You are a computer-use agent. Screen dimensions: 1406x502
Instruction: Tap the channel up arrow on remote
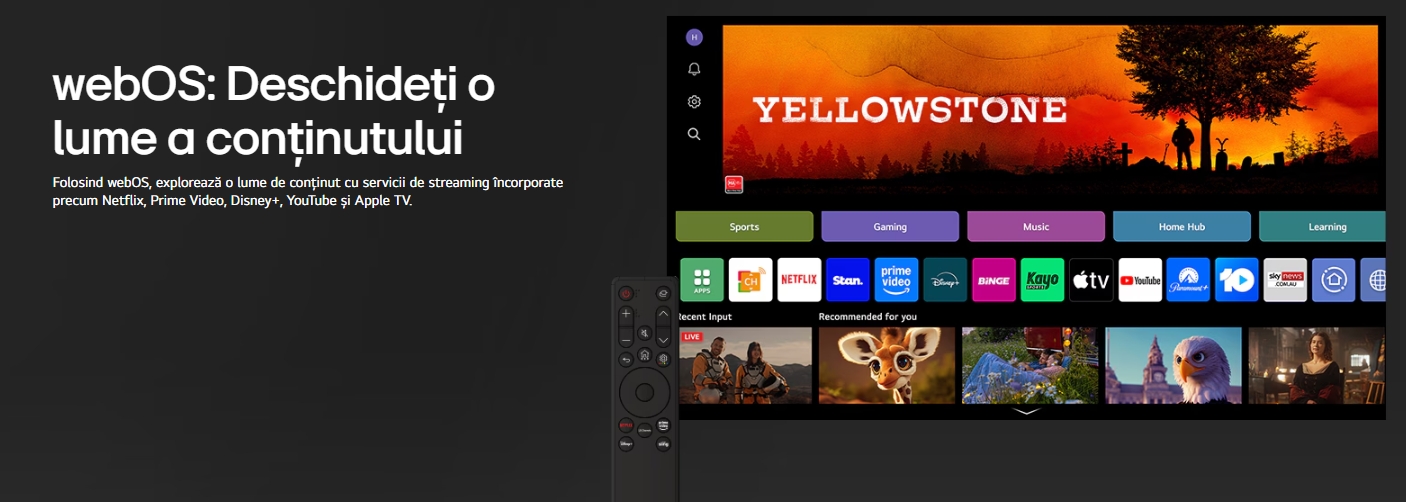click(663, 314)
